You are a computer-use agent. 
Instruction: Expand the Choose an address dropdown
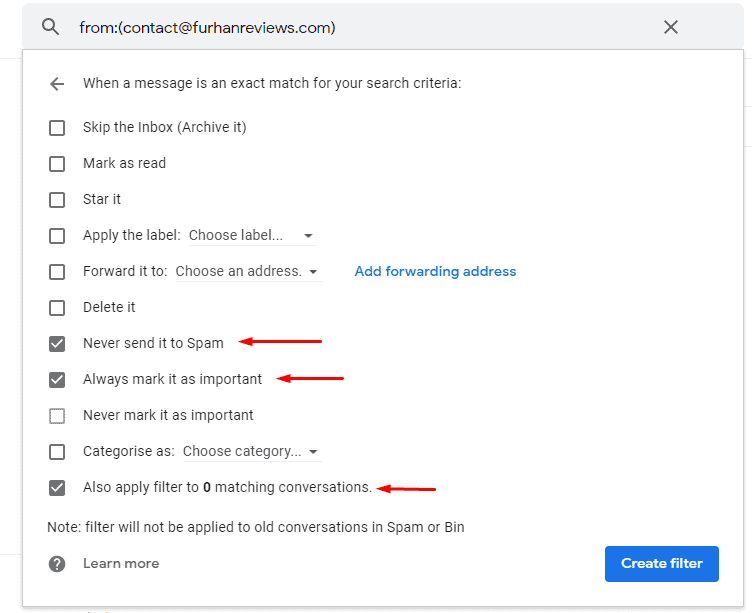tap(247, 272)
